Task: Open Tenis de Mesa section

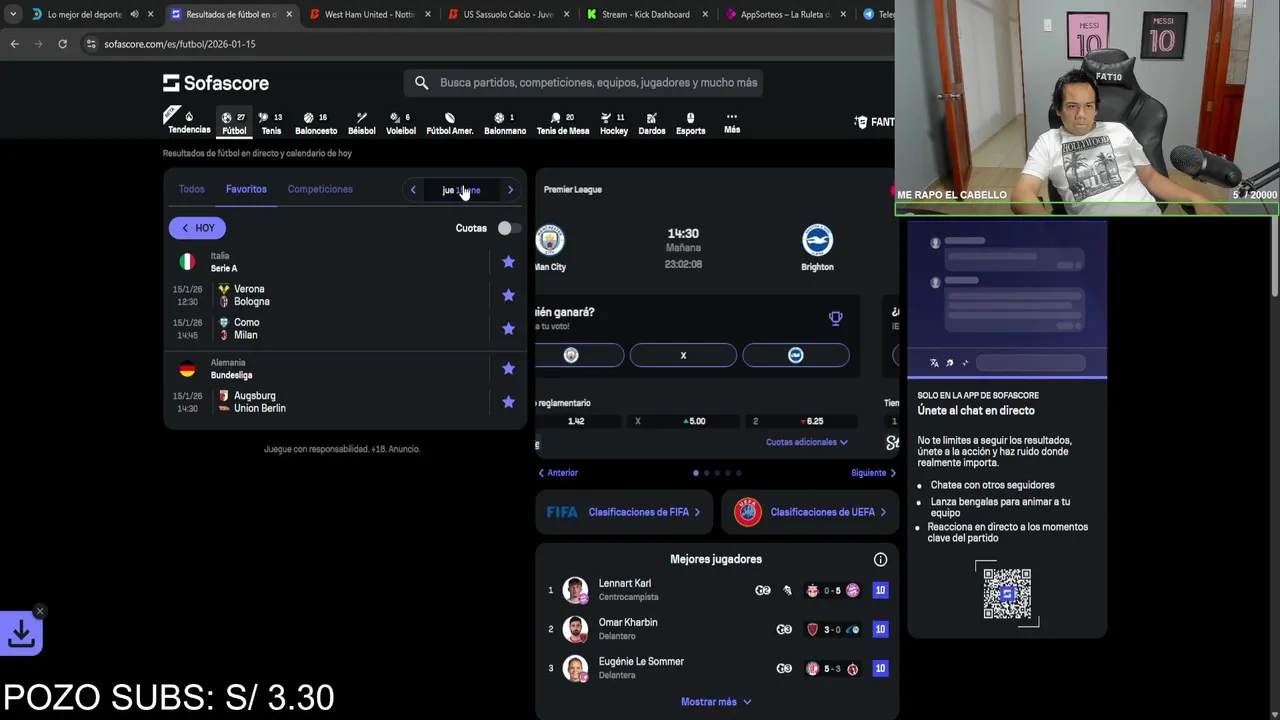Action: [563, 122]
